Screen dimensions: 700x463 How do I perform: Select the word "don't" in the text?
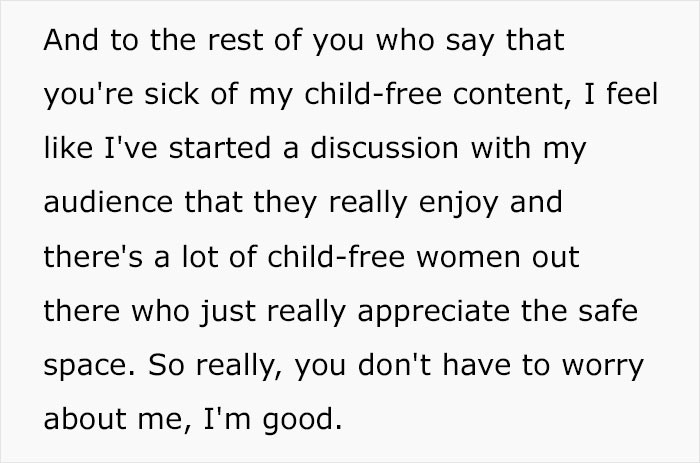pyautogui.click(x=395, y=365)
